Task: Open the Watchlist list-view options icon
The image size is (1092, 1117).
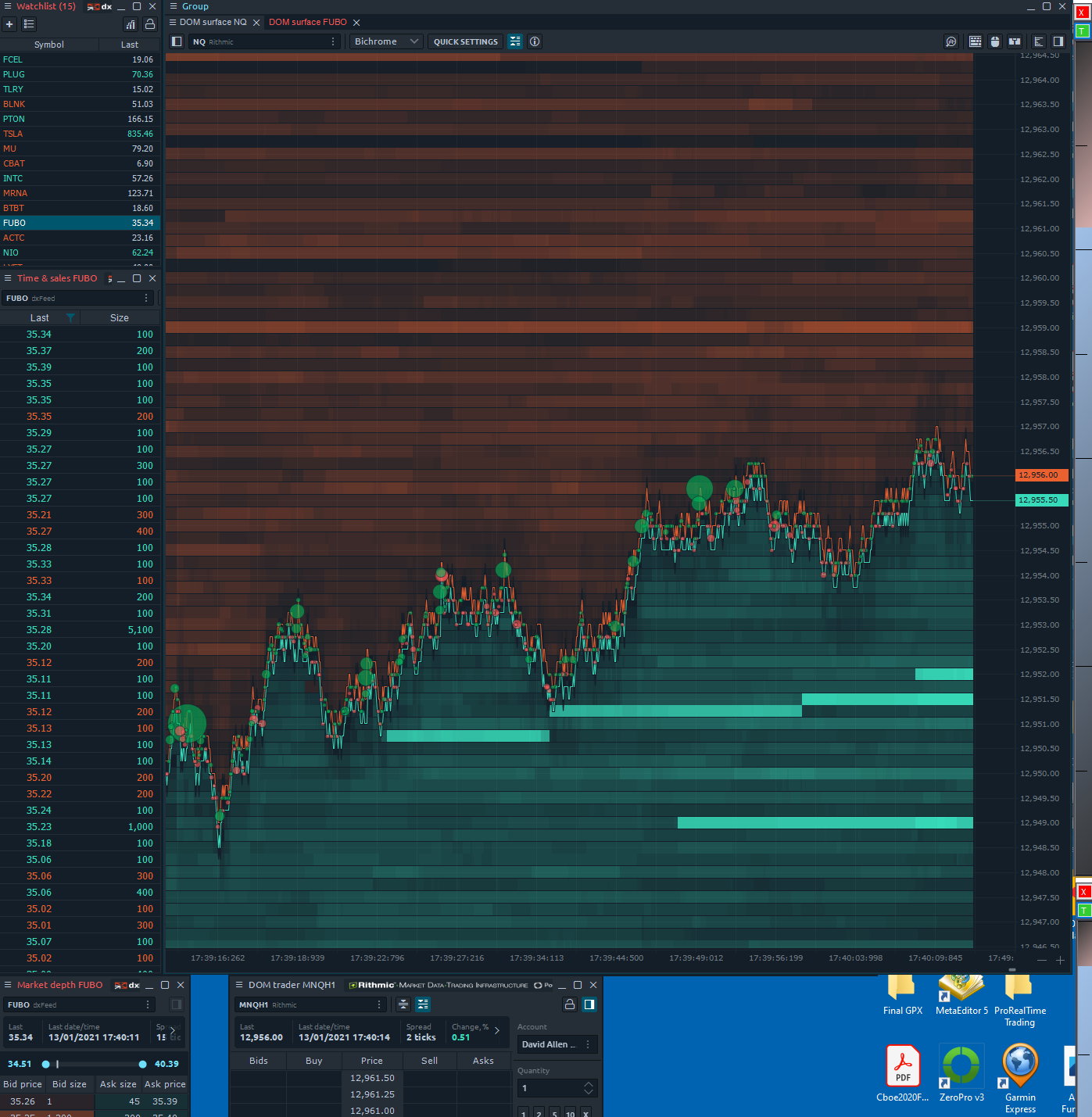Action: point(29,24)
